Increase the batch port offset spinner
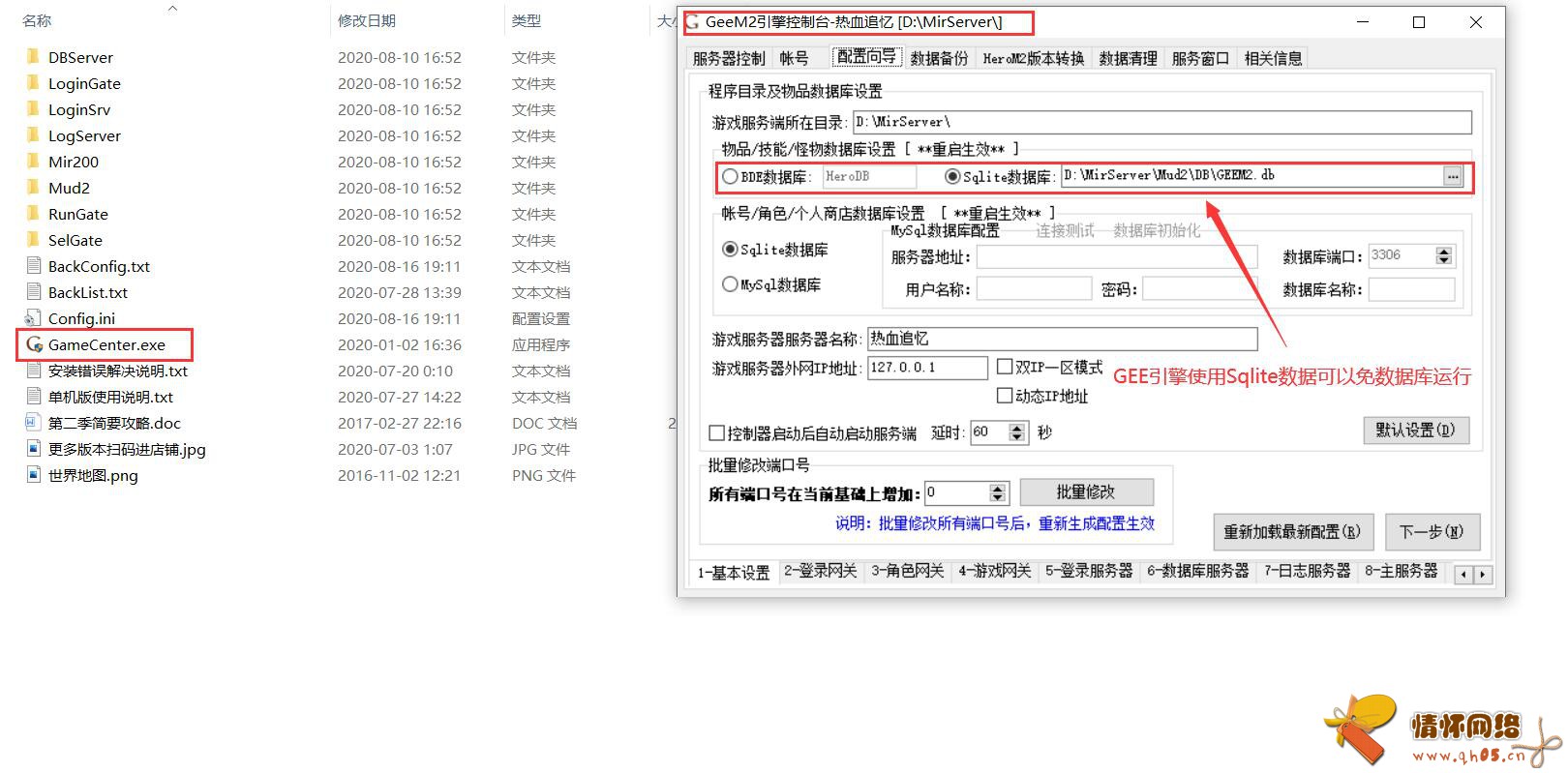The height and width of the screenshot is (773, 1568). 999,489
